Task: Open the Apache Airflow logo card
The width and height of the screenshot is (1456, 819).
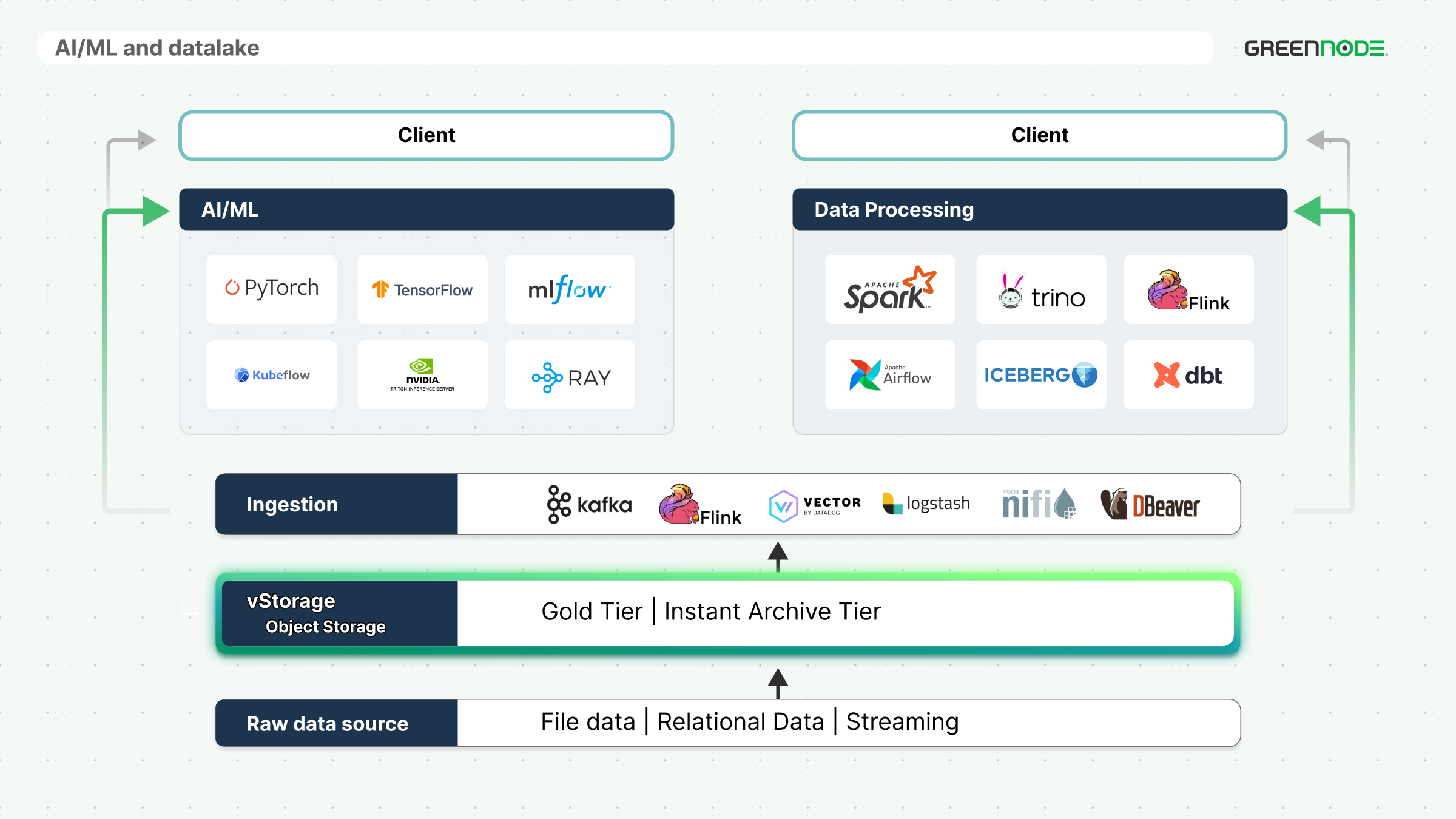Action: [x=890, y=374]
